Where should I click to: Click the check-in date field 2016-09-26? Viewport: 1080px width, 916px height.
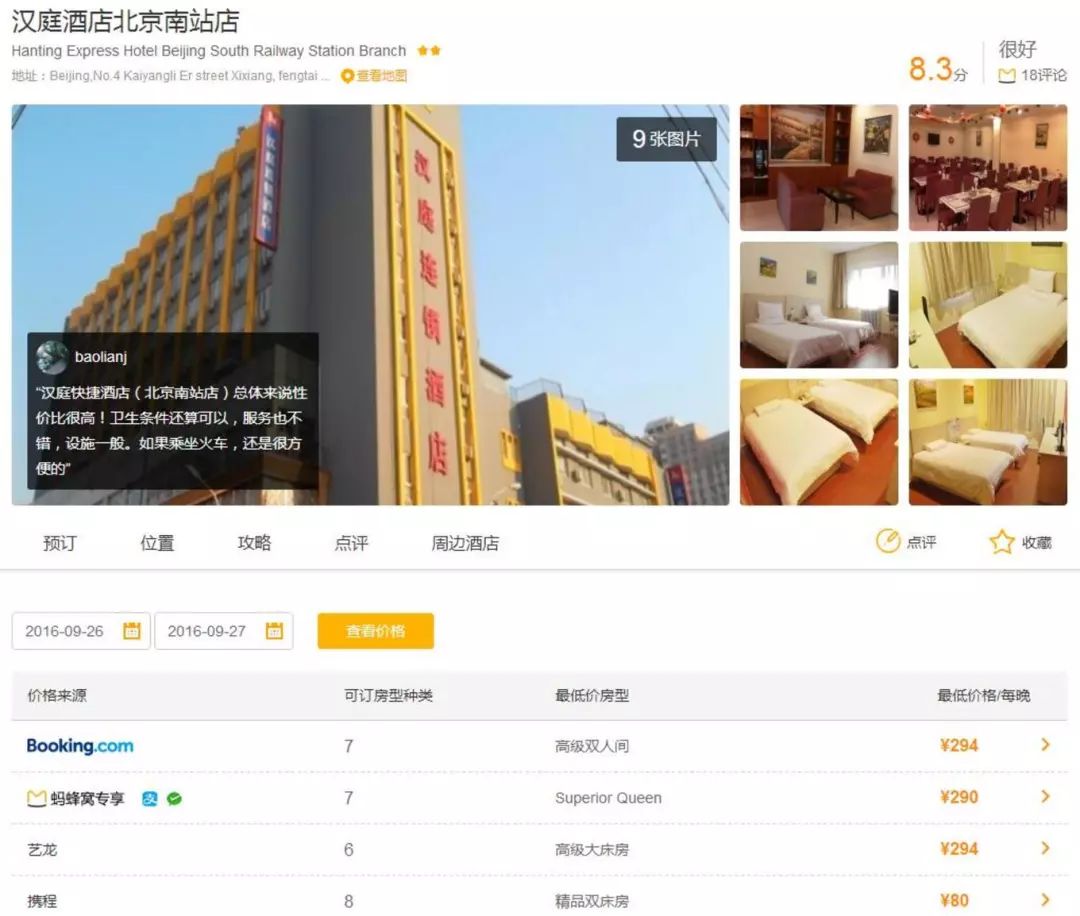(x=81, y=631)
